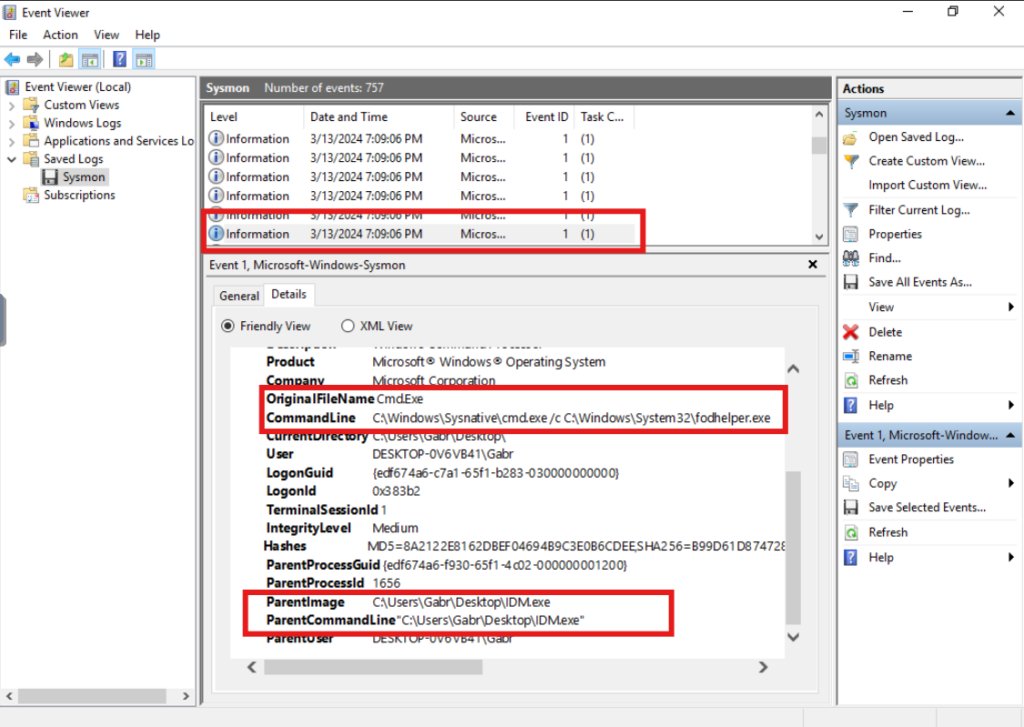
Task: Click the User DESKTOP-0V6VB41\Gabr value
Action: point(443,454)
